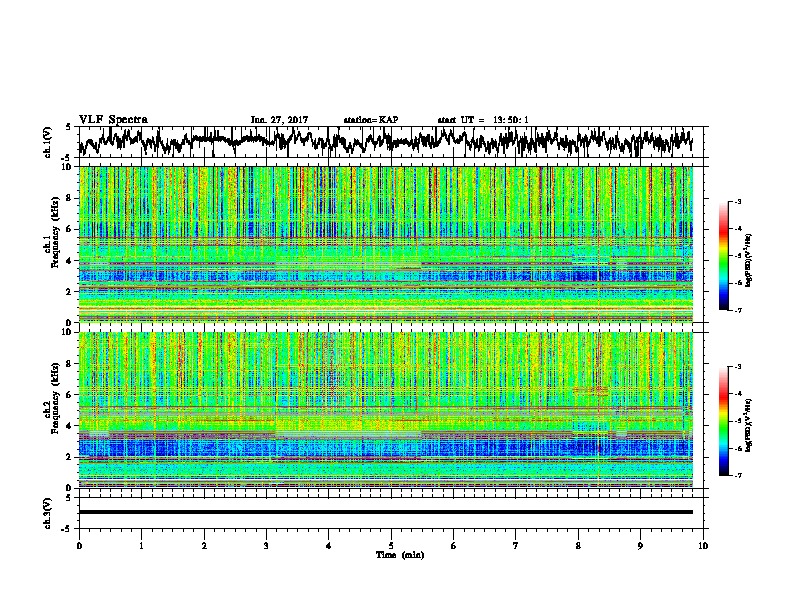Select the date "Jan. 27, 2017"
Image resolution: width=792 pixels, height=612 pixels.
pos(279,120)
